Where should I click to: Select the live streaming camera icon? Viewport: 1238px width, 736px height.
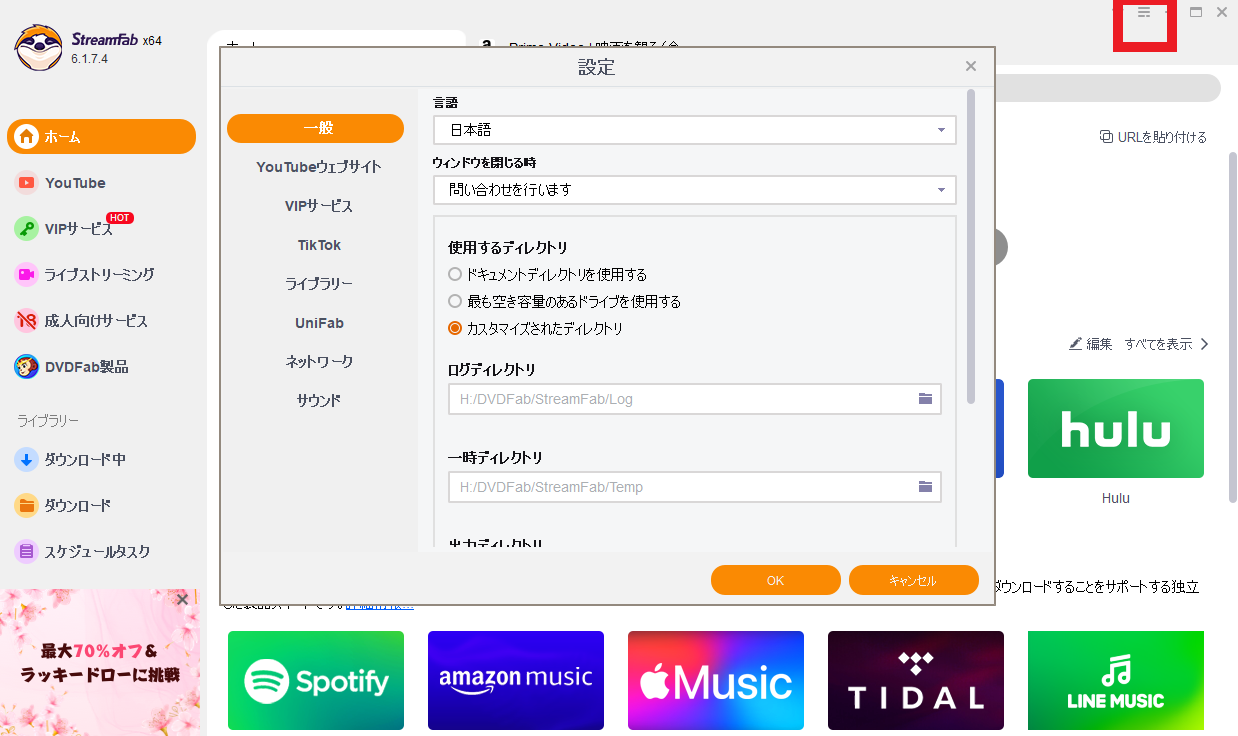(x=27, y=274)
